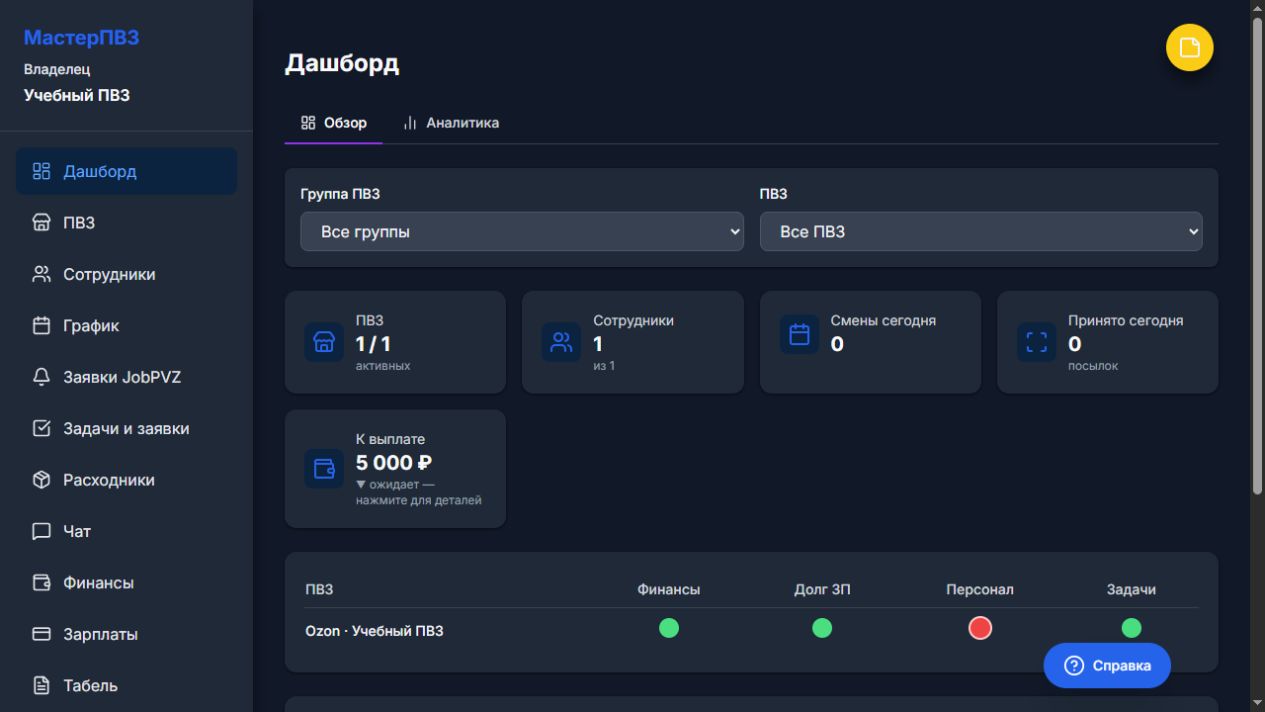Switch to the Аналитика tab

tap(450, 123)
